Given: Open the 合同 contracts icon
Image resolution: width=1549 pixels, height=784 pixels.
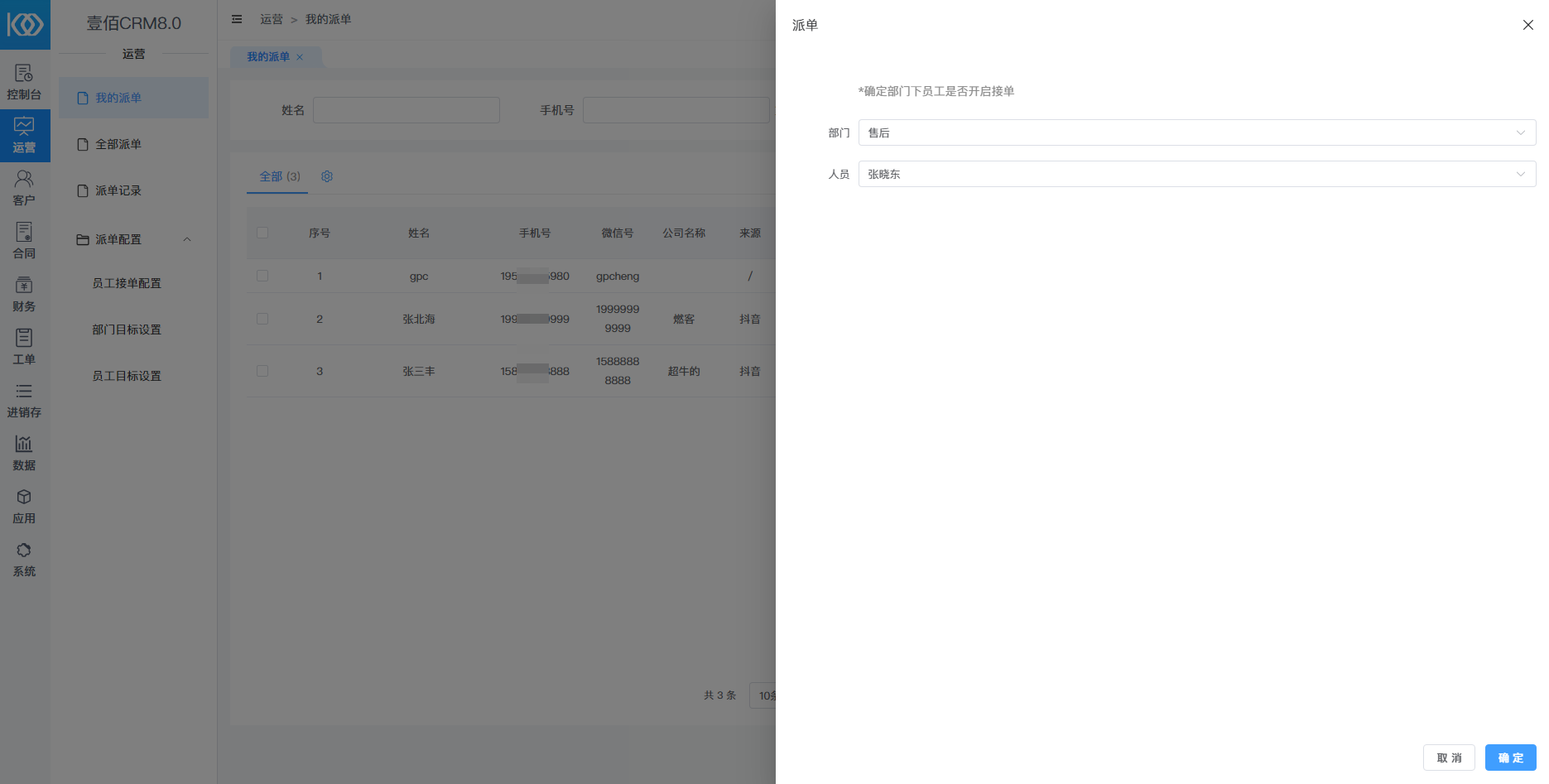Looking at the screenshot, I should [24, 232].
